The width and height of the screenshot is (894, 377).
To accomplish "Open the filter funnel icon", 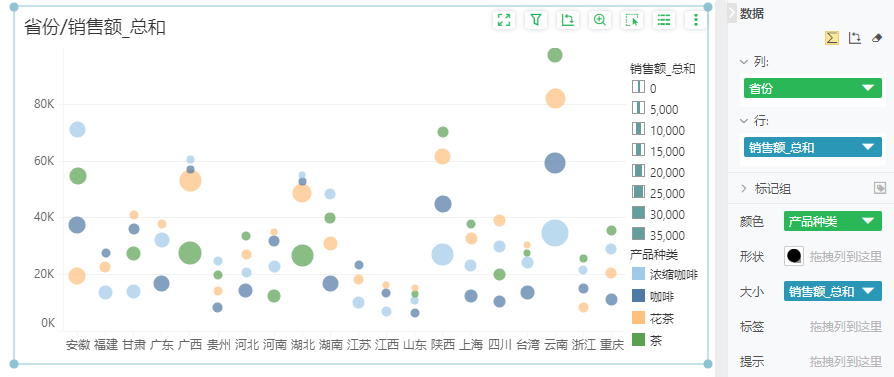I will click(x=535, y=20).
